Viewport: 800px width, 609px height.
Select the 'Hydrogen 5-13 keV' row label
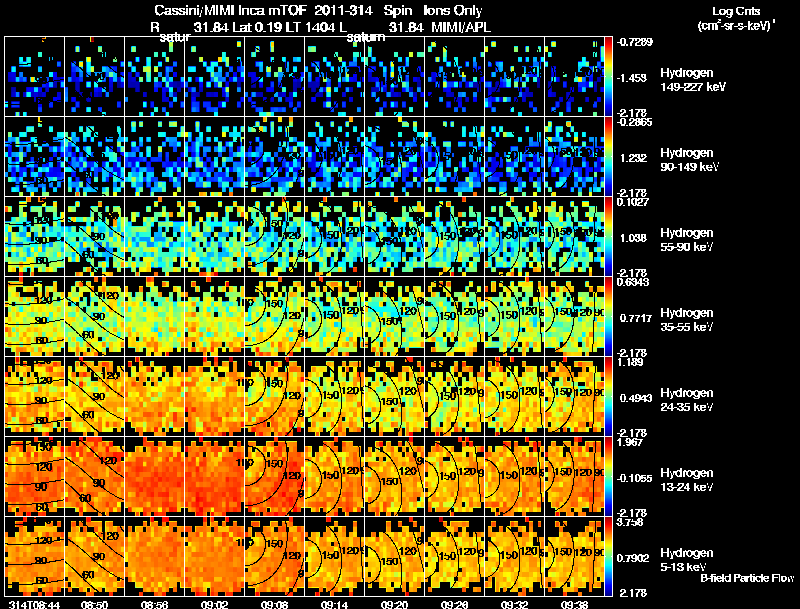click(687, 560)
